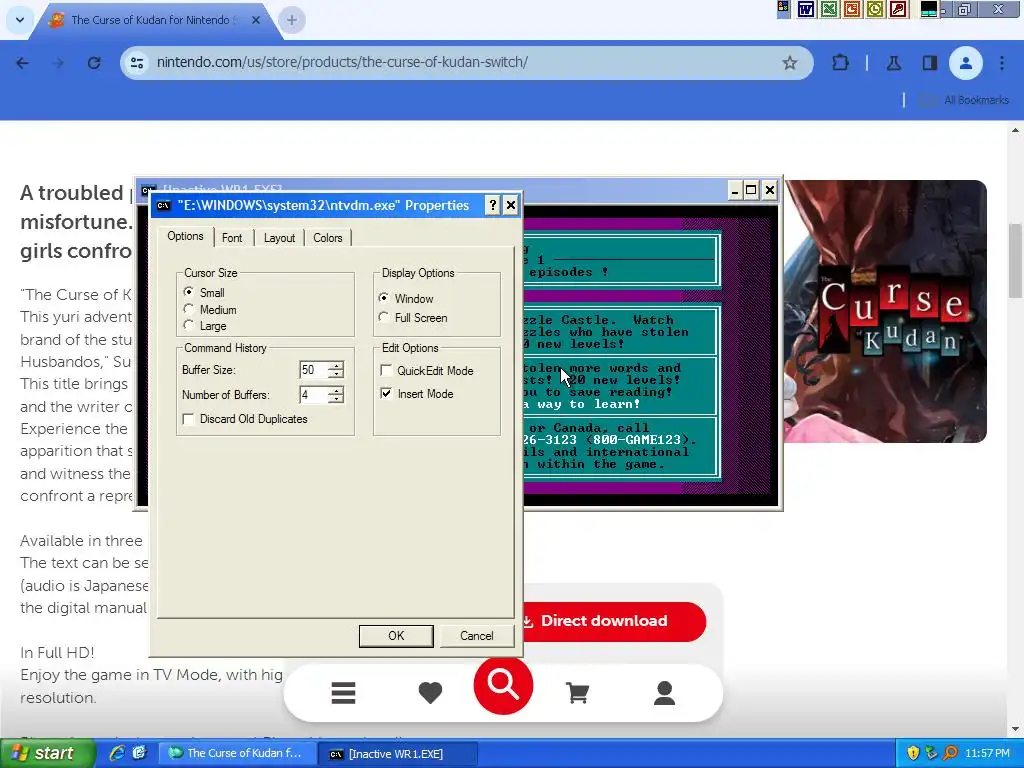1024x768 pixels.
Task: Click Properties dialog help question mark
Action: [493, 205]
